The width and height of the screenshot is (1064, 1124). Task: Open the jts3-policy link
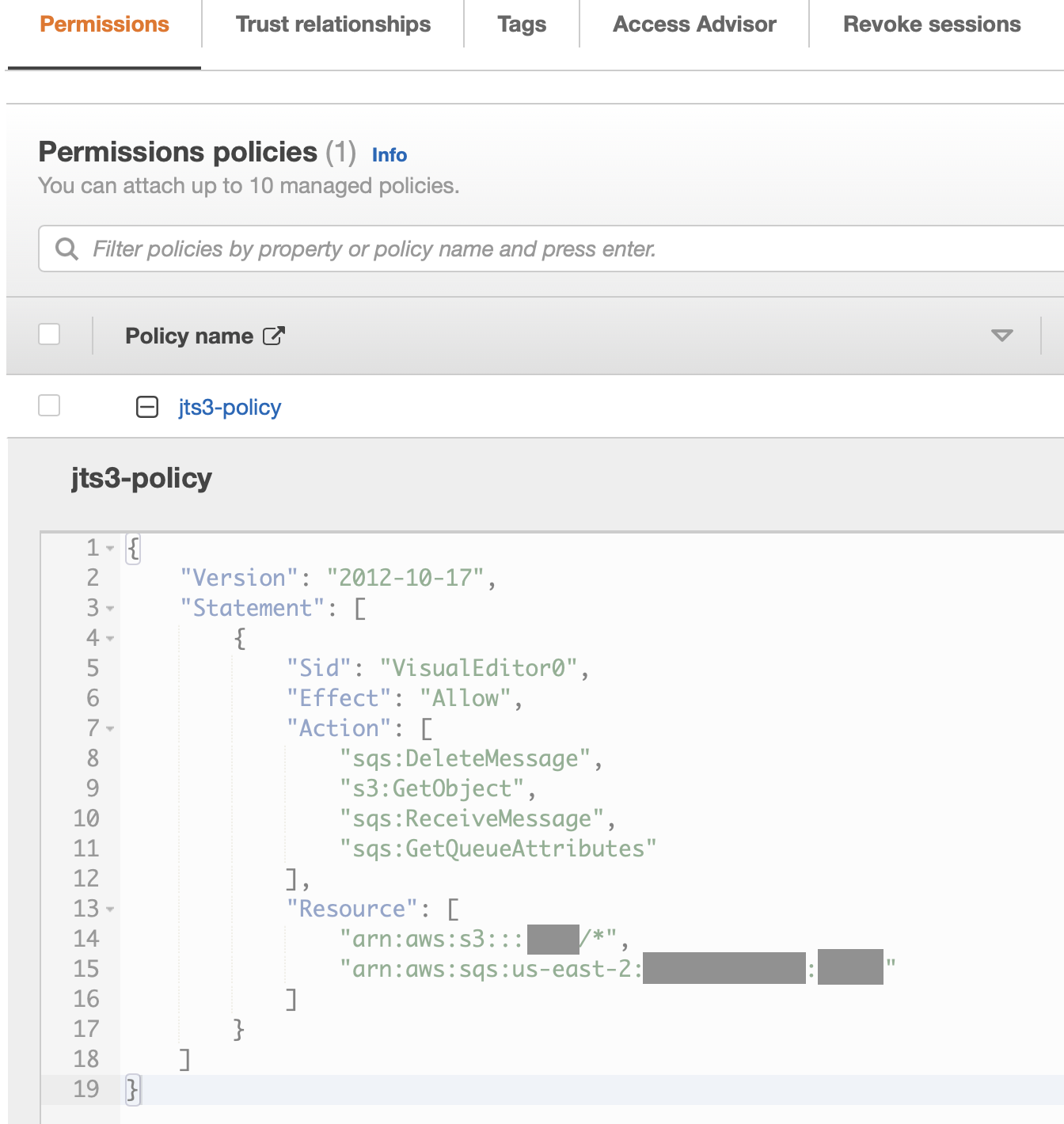230,407
